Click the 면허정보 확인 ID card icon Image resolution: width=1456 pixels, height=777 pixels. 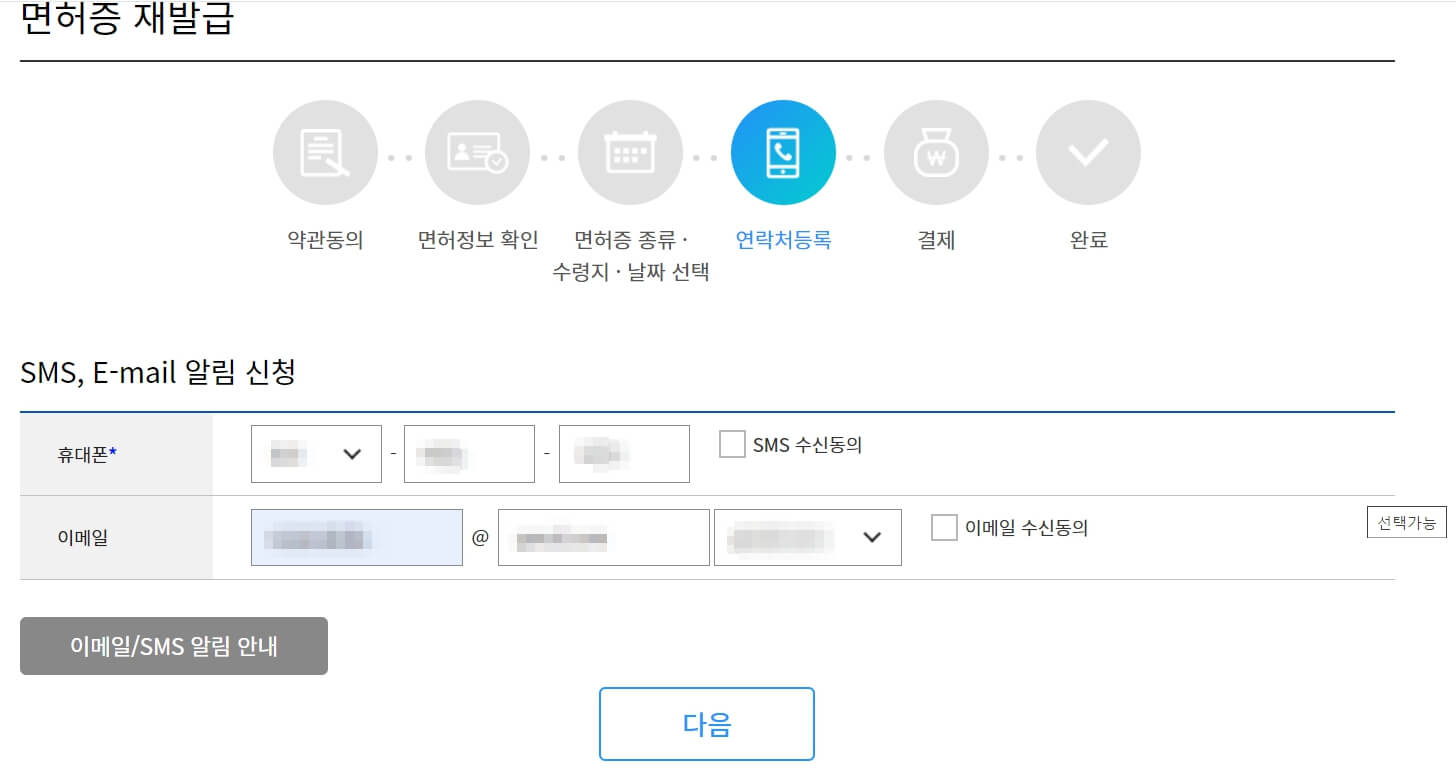477,153
